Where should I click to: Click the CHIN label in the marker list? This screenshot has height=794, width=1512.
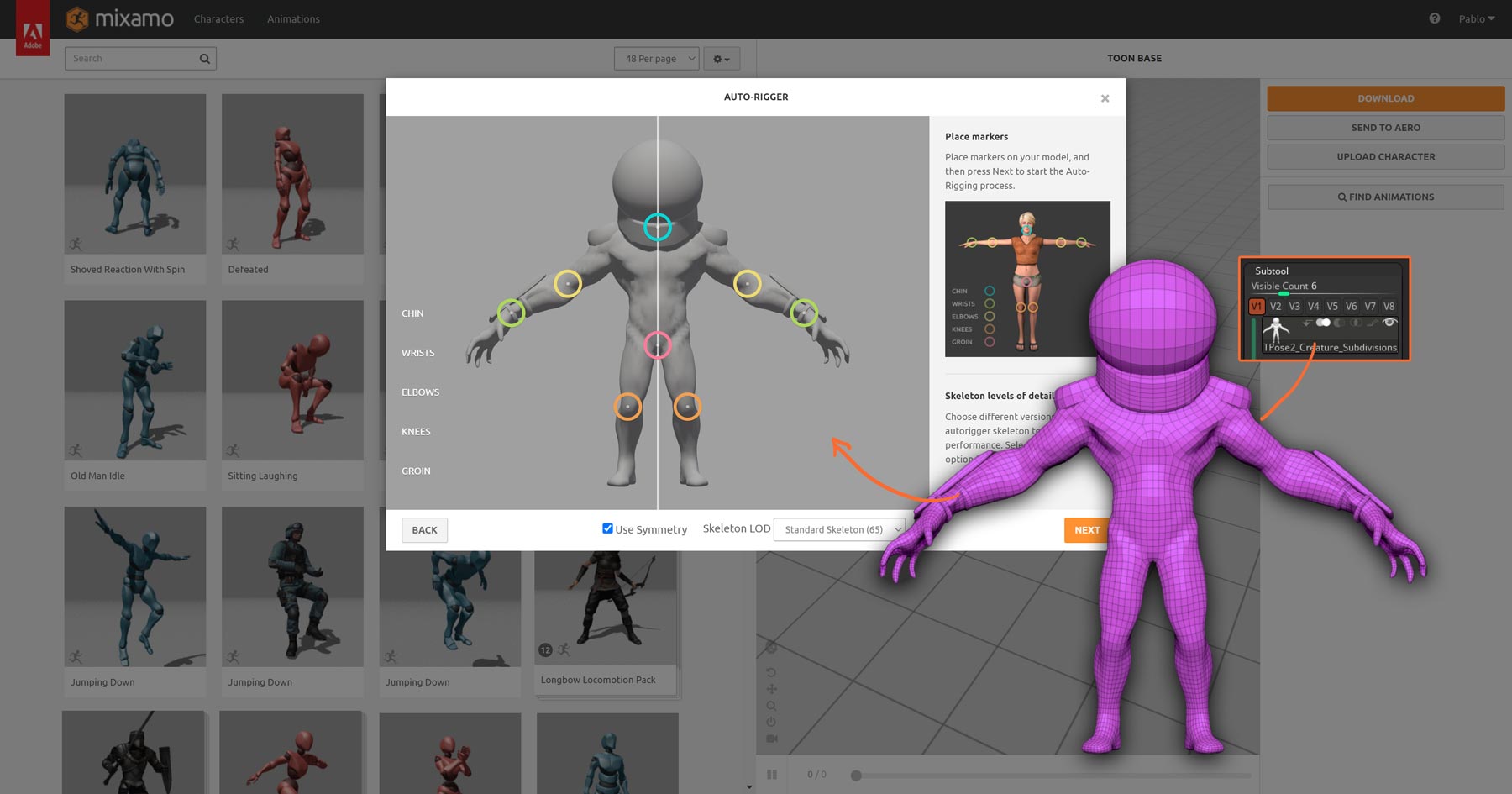pos(412,313)
